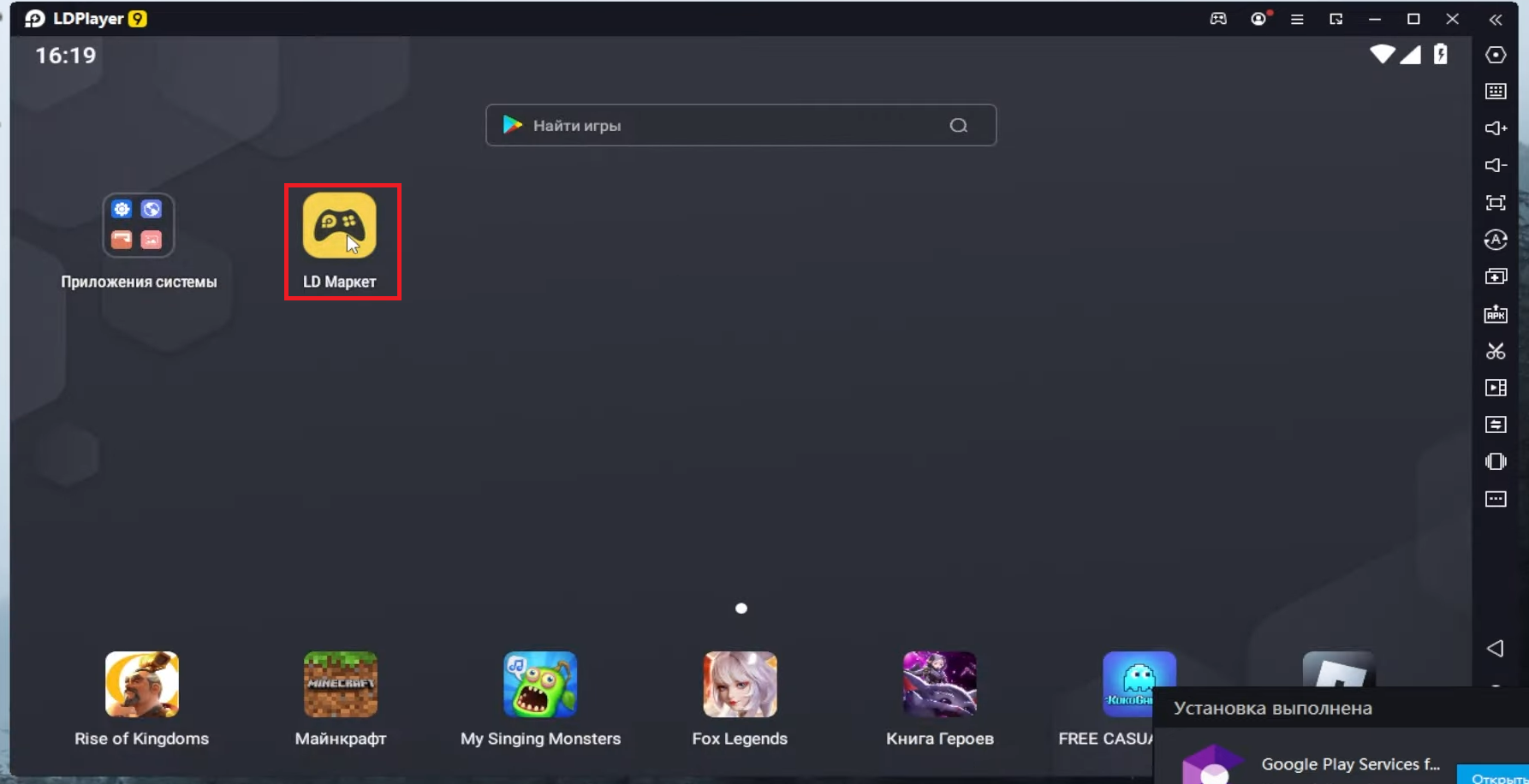The height and width of the screenshot is (784, 1529).
Task: Open the user account icon in title bar
Action: [1258, 19]
